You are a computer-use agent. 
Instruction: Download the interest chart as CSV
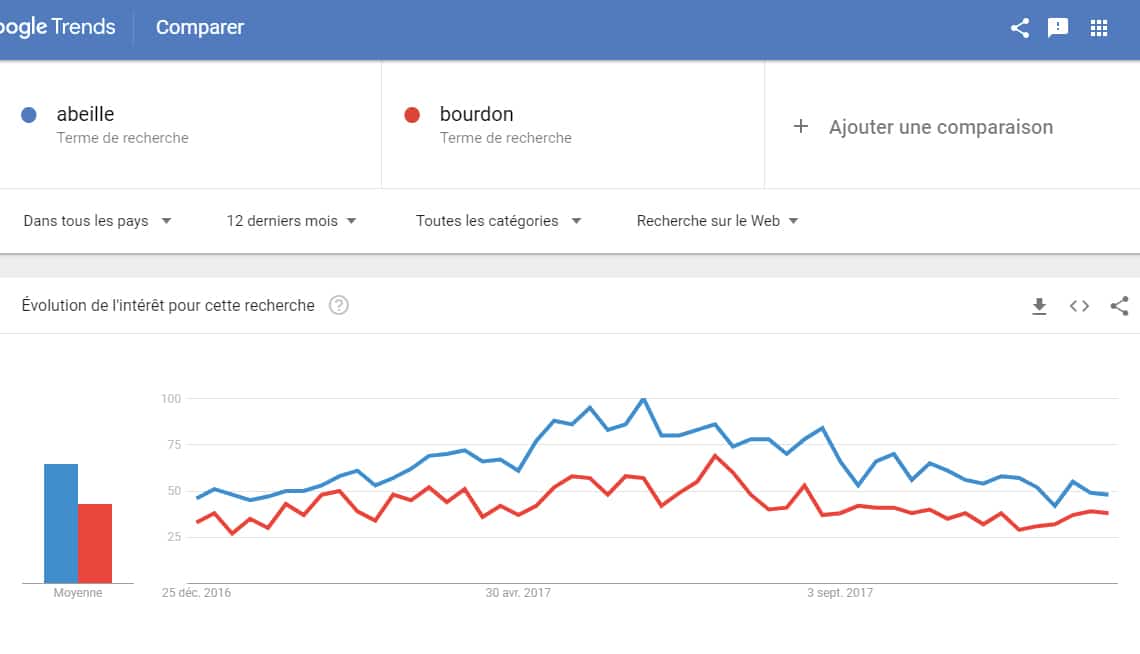coord(1039,306)
